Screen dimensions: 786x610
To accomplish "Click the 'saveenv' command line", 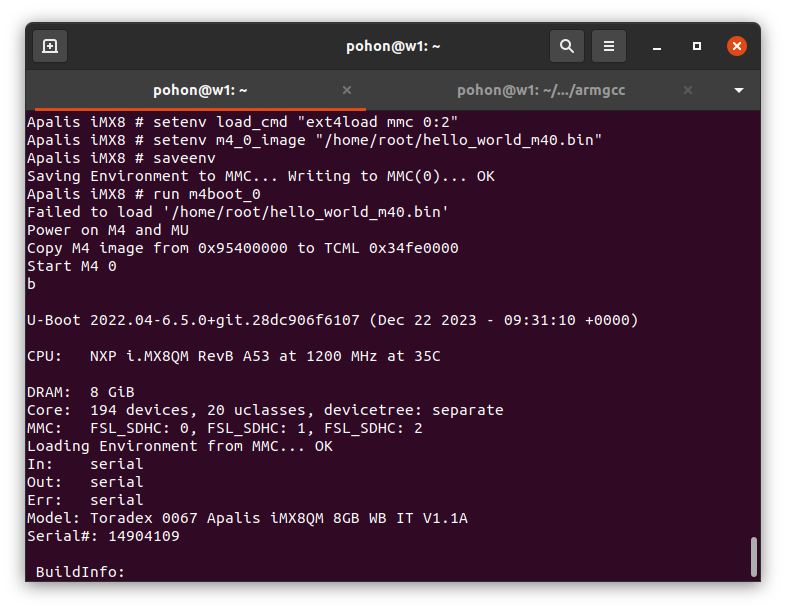I will 121,158.
